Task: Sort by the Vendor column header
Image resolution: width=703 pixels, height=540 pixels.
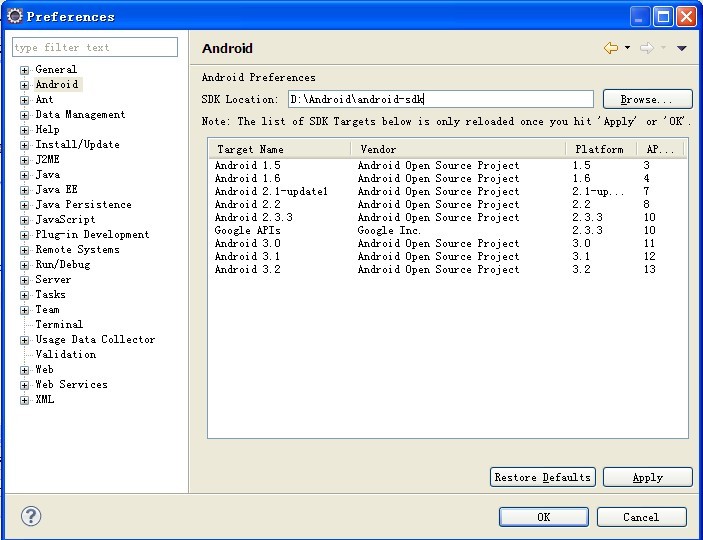Action: pyautogui.click(x=458, y=149)
